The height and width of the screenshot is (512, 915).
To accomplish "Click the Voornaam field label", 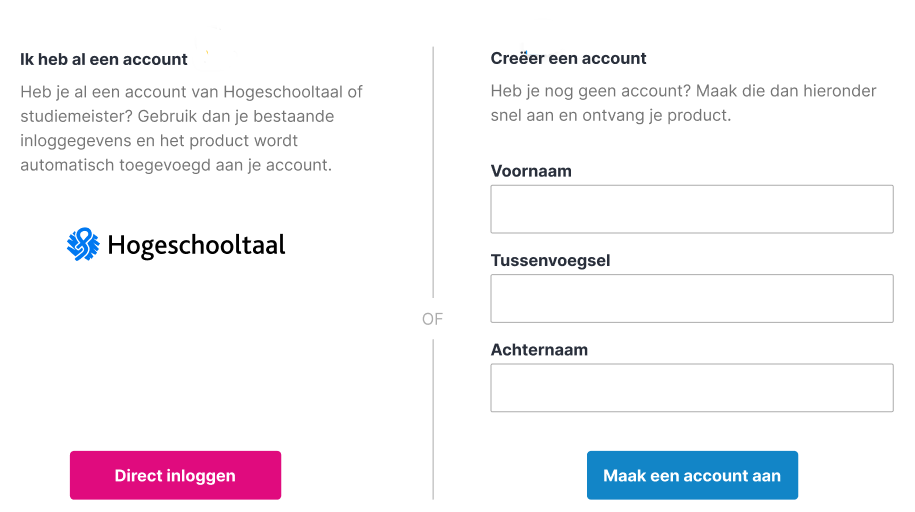I will [x=531, y=171].
